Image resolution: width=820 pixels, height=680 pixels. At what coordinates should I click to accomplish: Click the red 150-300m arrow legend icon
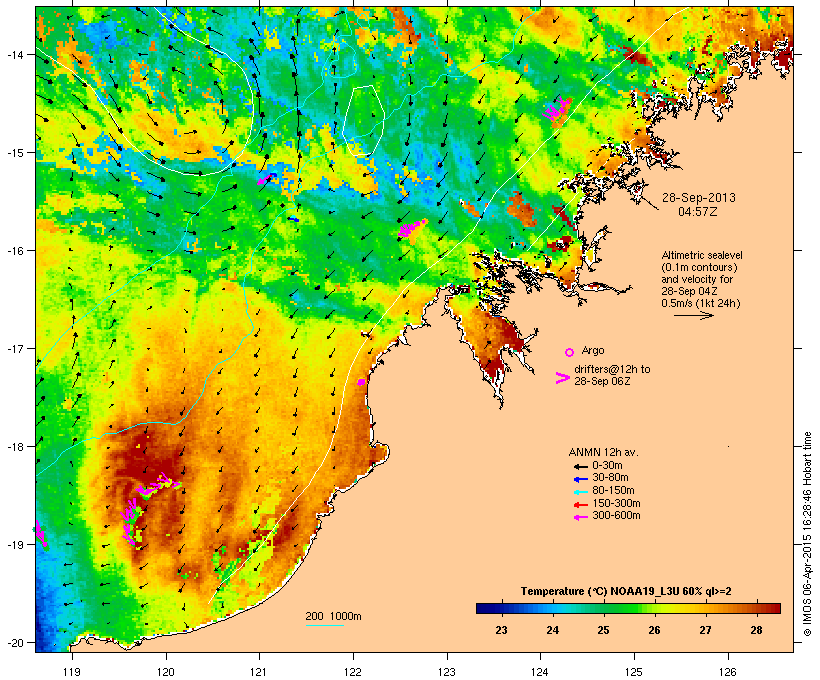(x=580, y=504)
